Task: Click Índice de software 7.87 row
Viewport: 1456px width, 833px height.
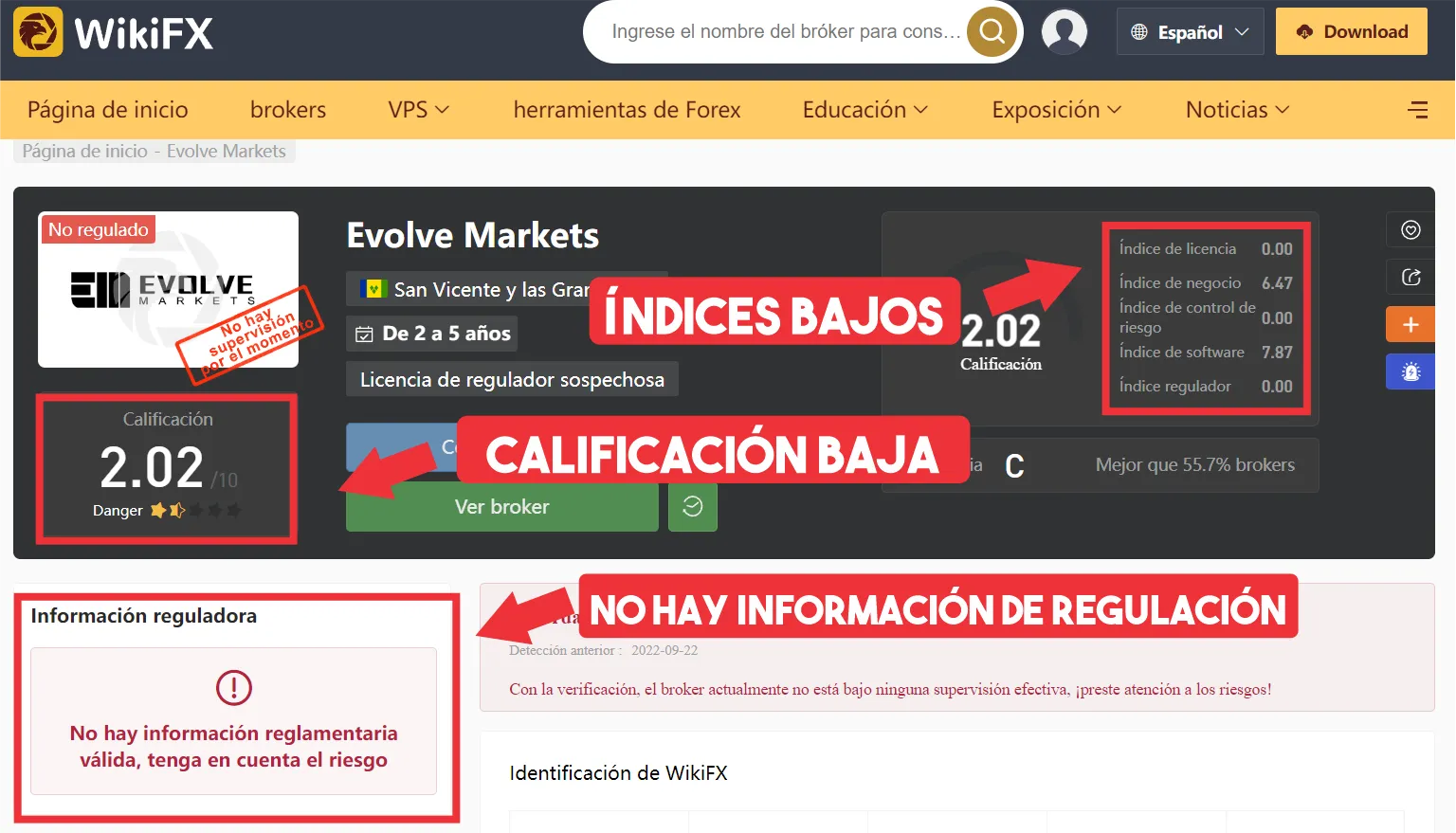Action: click(x=1206, y=352)
